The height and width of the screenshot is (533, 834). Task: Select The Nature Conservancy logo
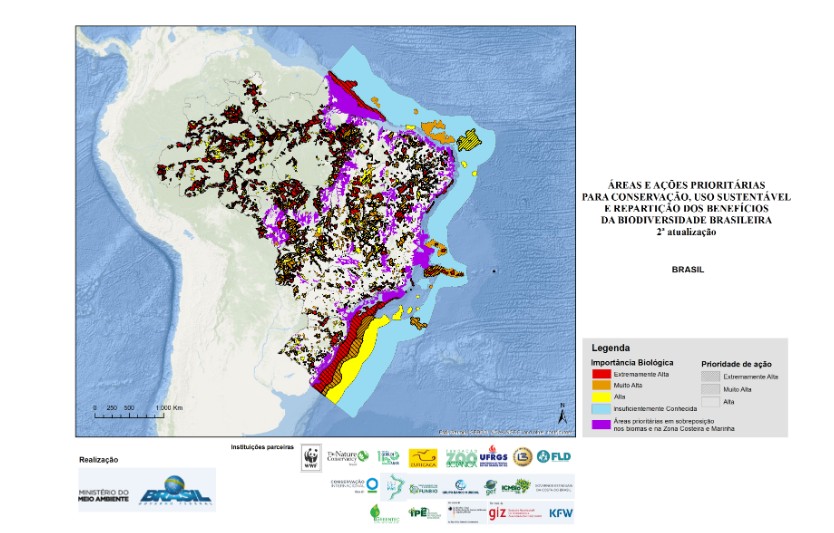[348, 457]
